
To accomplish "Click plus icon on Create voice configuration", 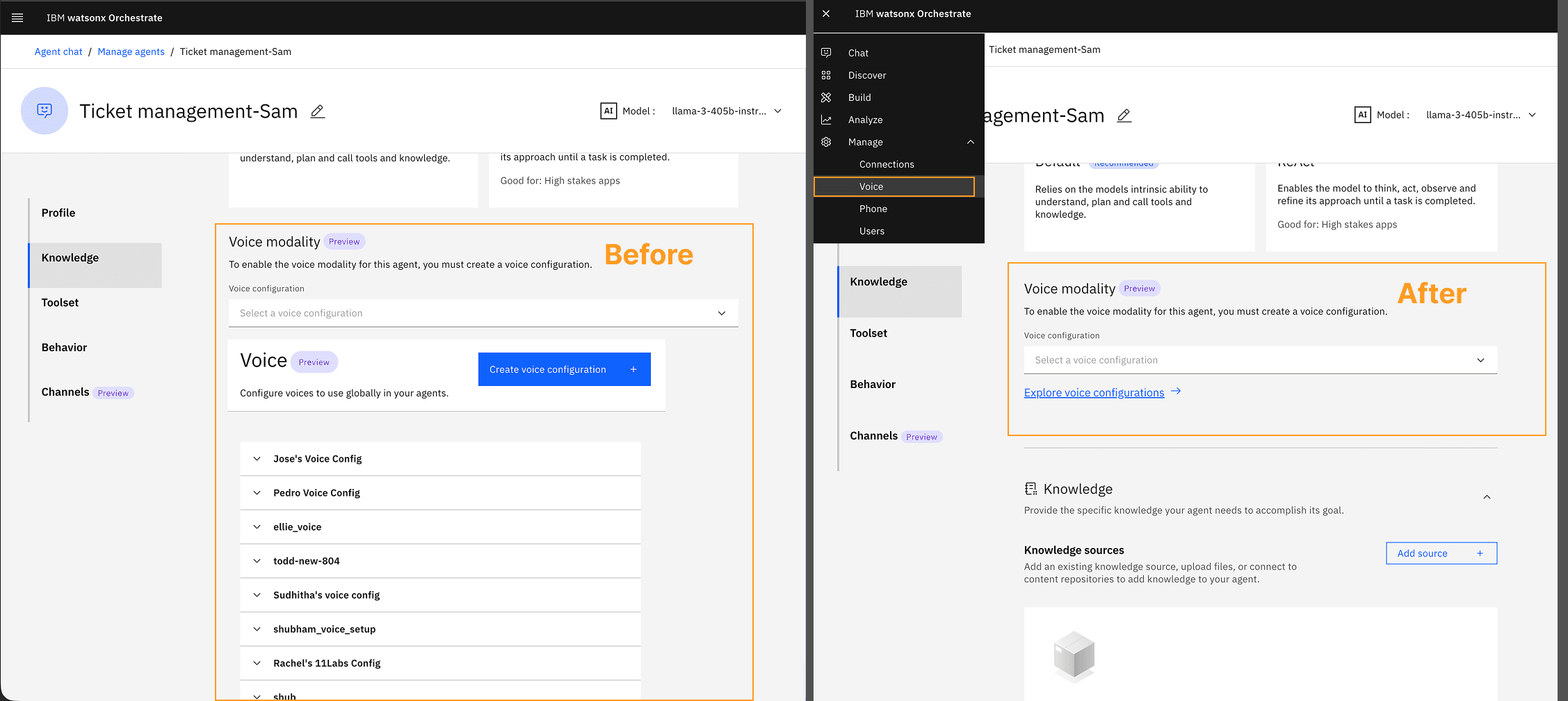I will [x=633, y=369].
